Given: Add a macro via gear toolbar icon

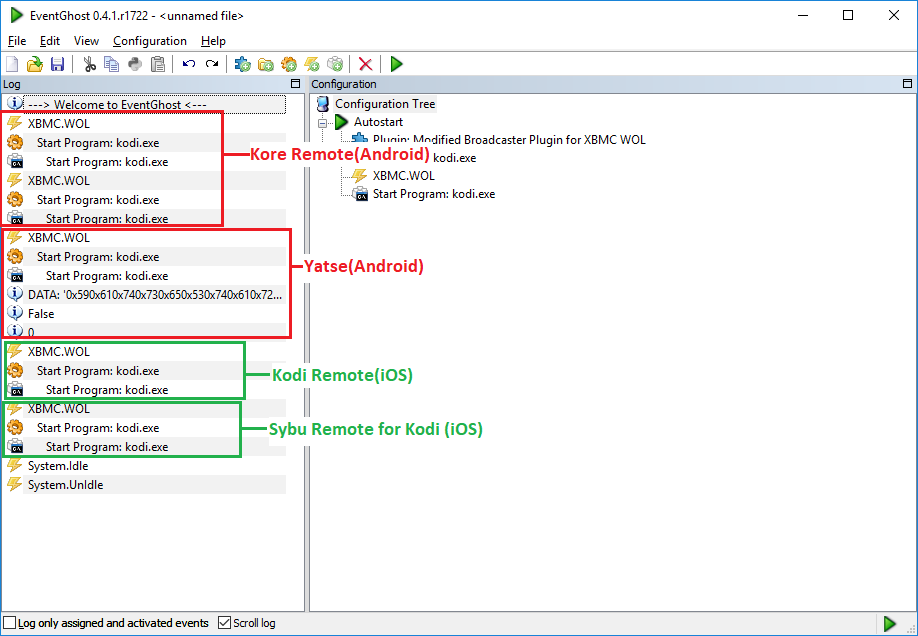Looking at the screenshot, I should [289, 64].
